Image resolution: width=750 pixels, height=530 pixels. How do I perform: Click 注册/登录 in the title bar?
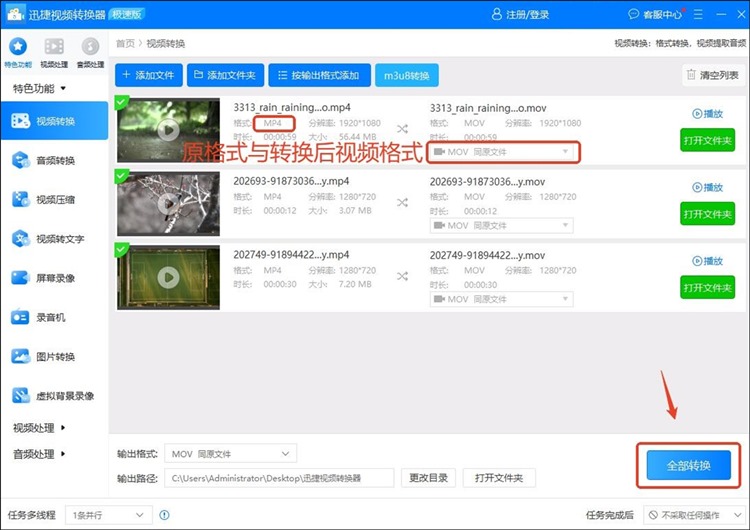pyautogui.click(x=520, y=14)
